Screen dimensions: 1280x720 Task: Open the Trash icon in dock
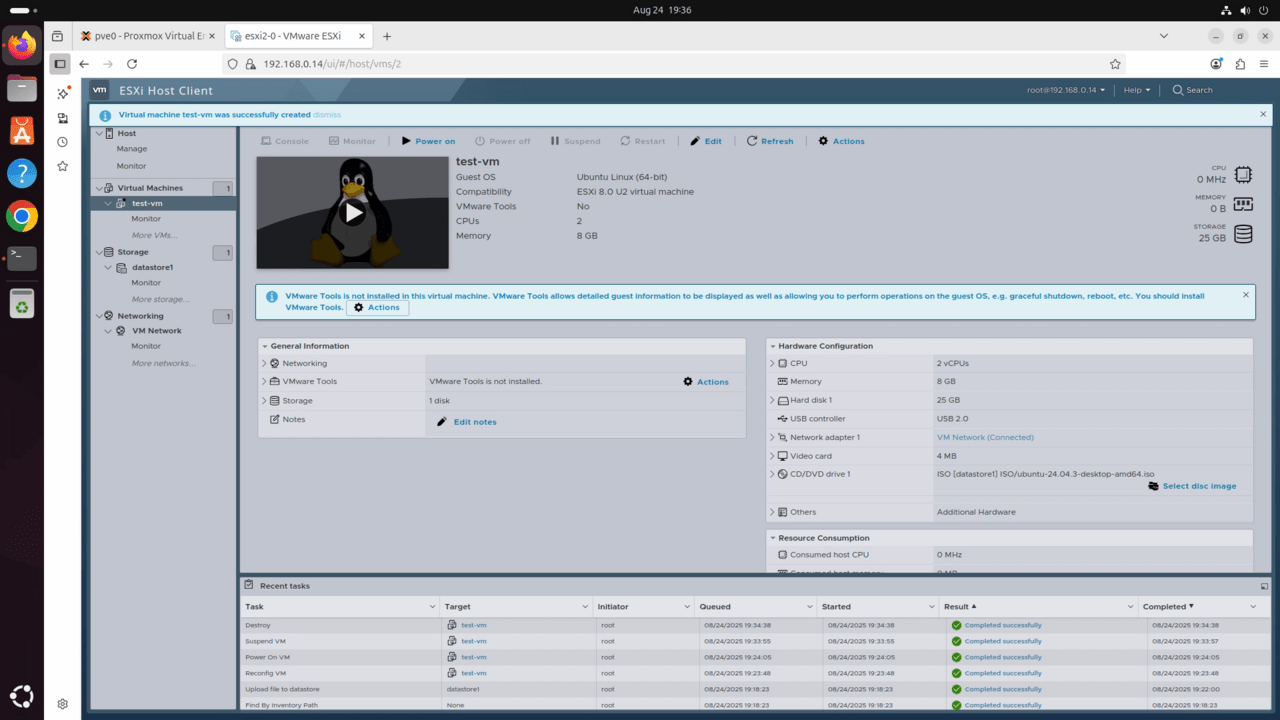coord(22,303)
